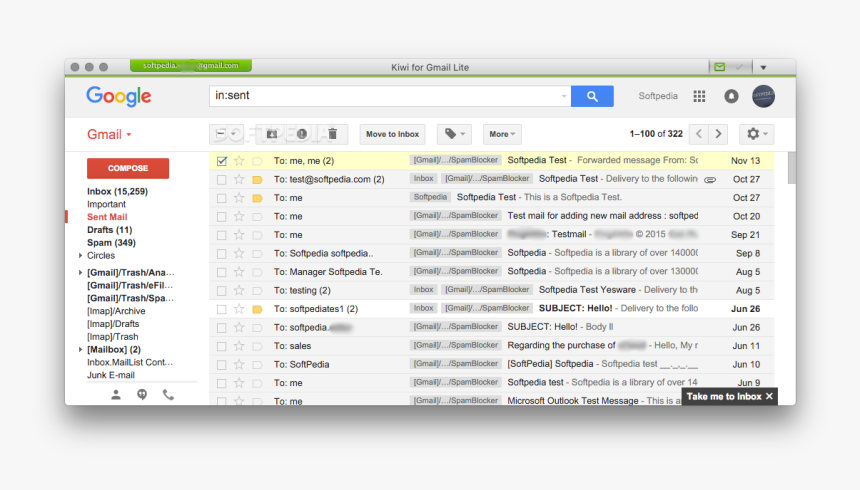
Task: Click the blue search magnifier button
Action: pyautogui.click(x=592, y=96)
